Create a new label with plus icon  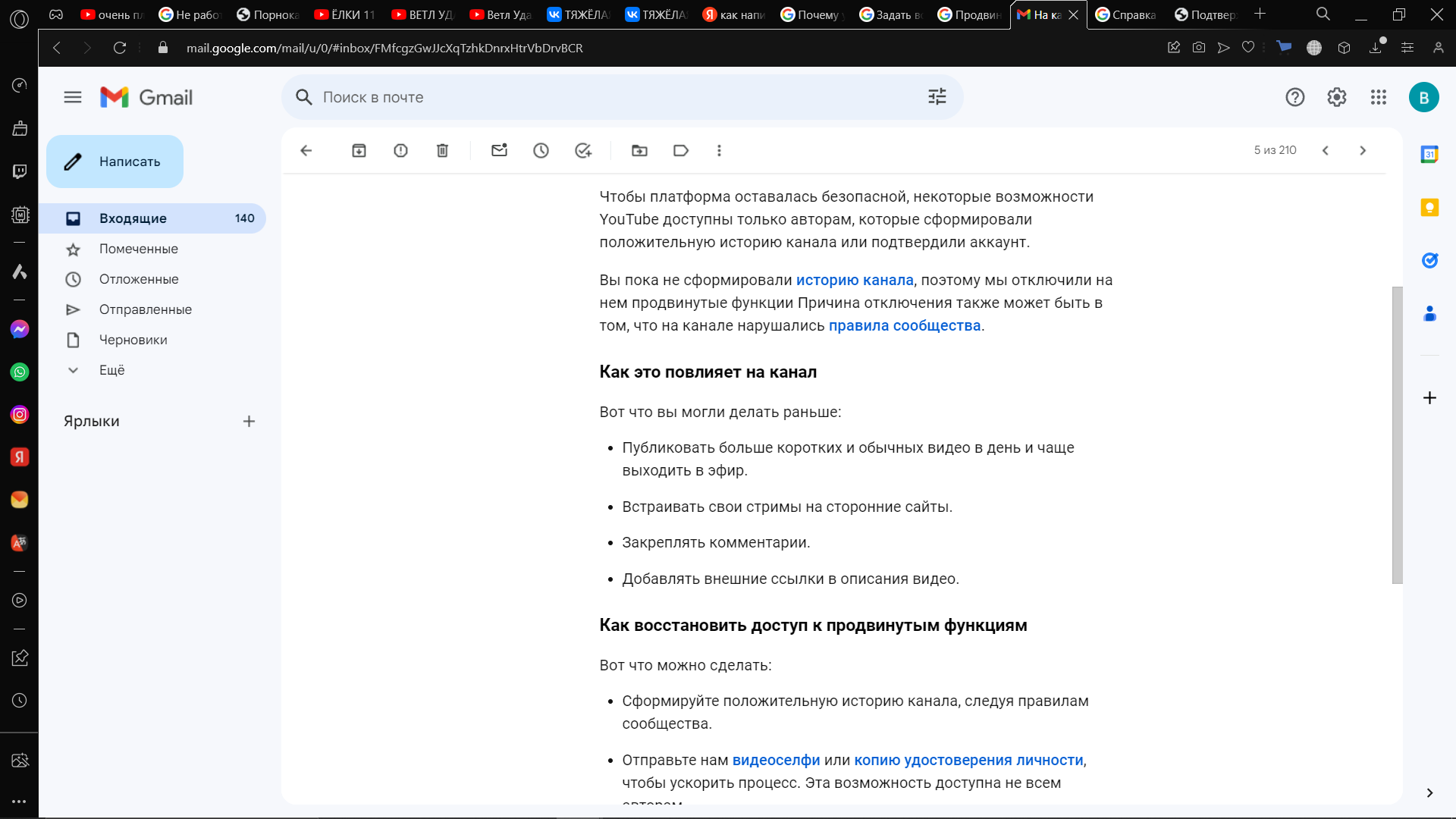point(249,422)
